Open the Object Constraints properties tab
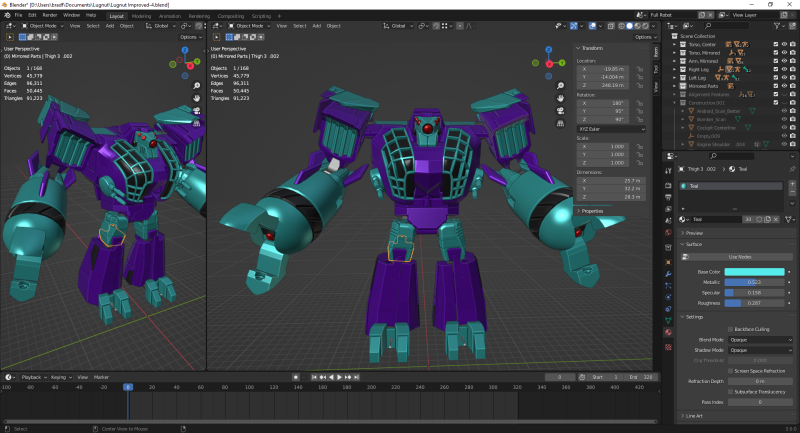 click(x=668, y=309)
